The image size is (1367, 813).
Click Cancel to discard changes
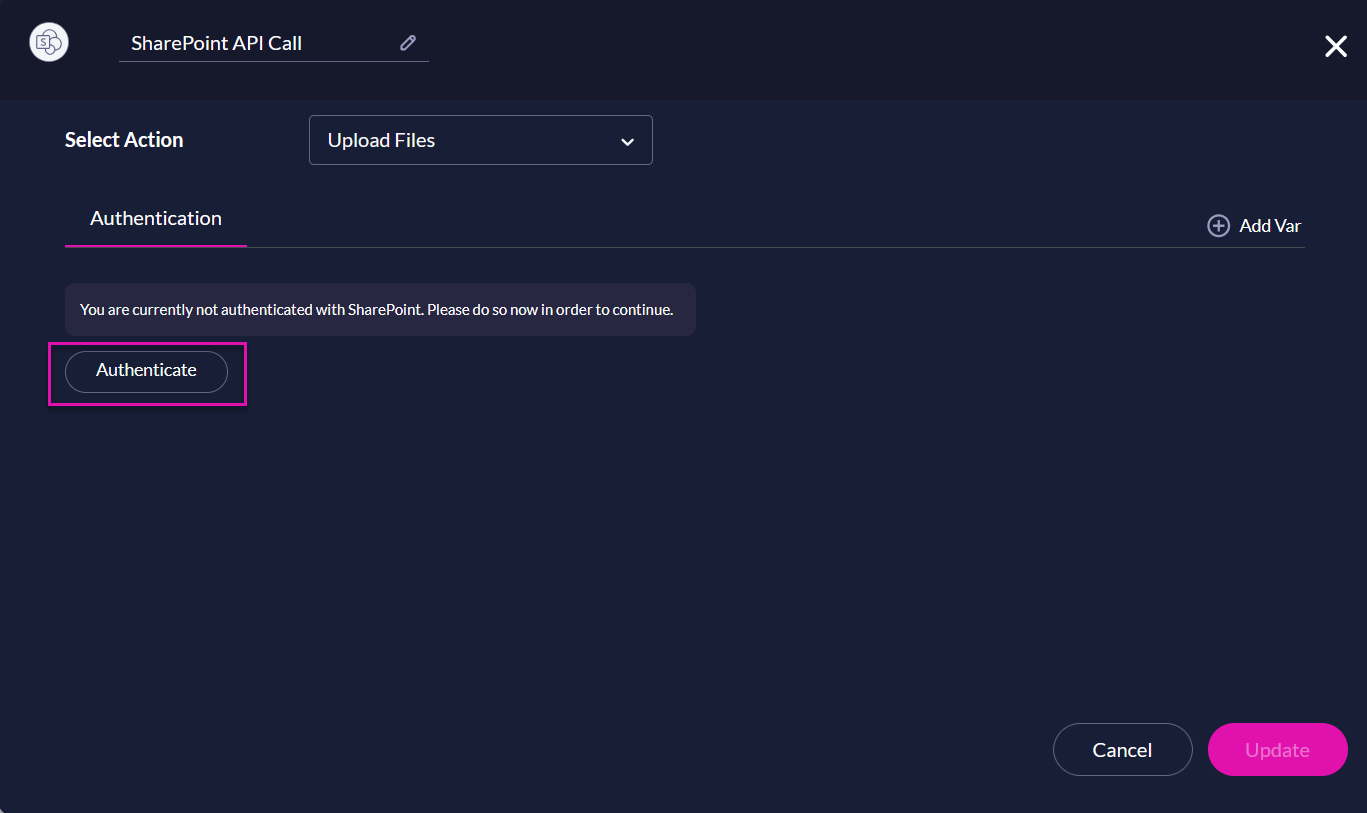[x=1122, y=749]
